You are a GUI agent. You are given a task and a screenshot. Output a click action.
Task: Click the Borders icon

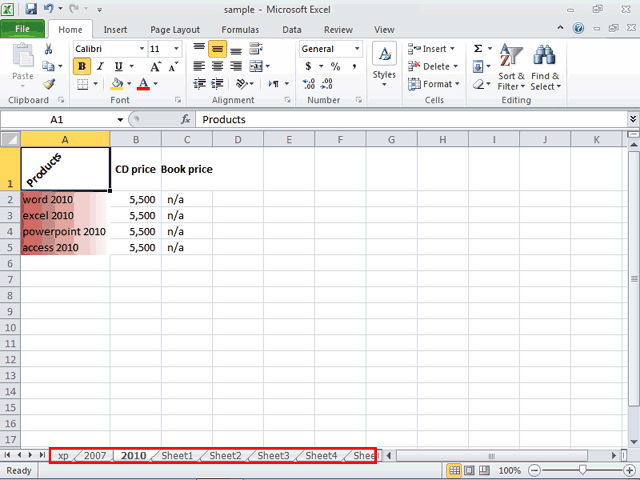coord(83,84)
